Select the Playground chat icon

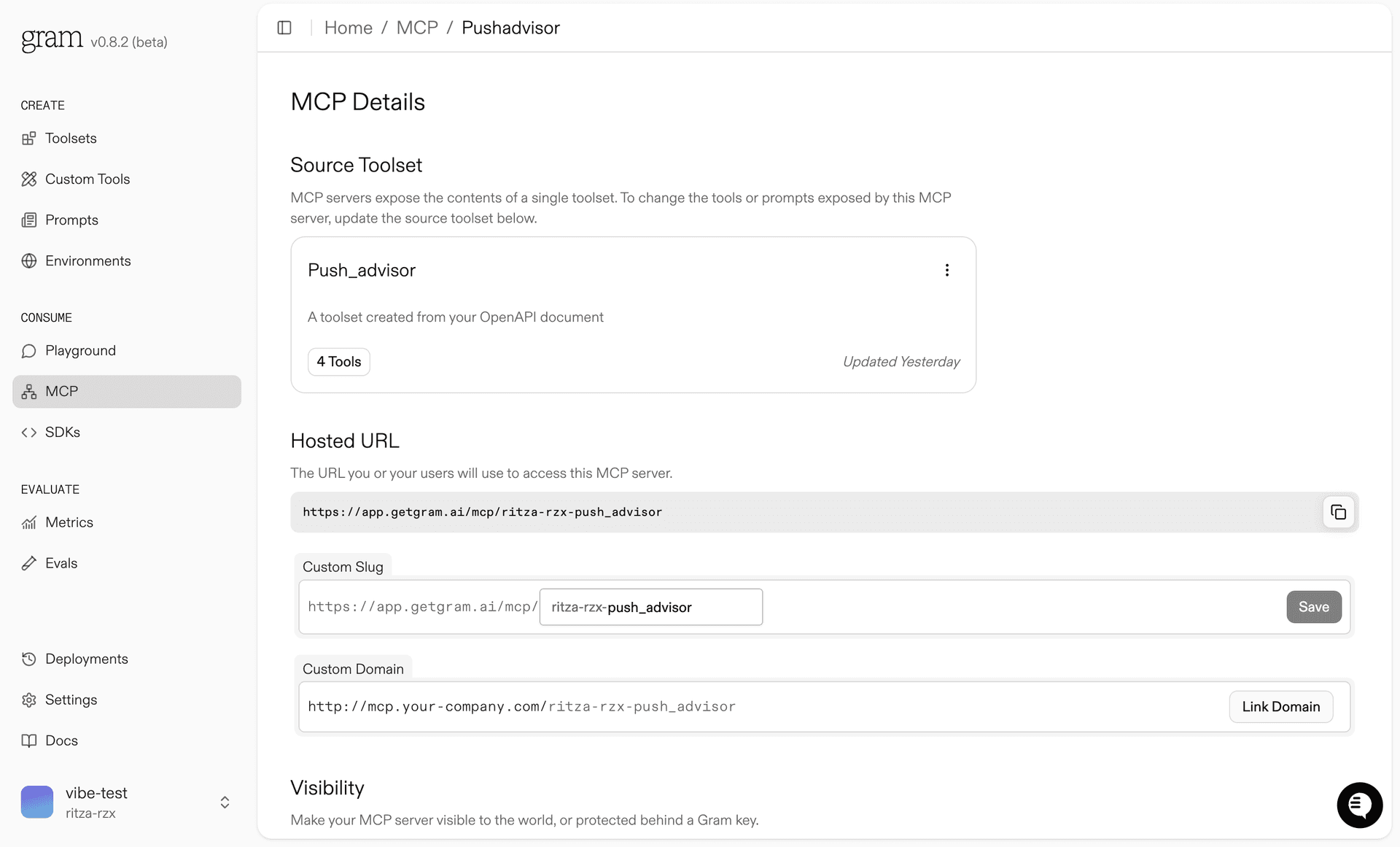point(29,350)
